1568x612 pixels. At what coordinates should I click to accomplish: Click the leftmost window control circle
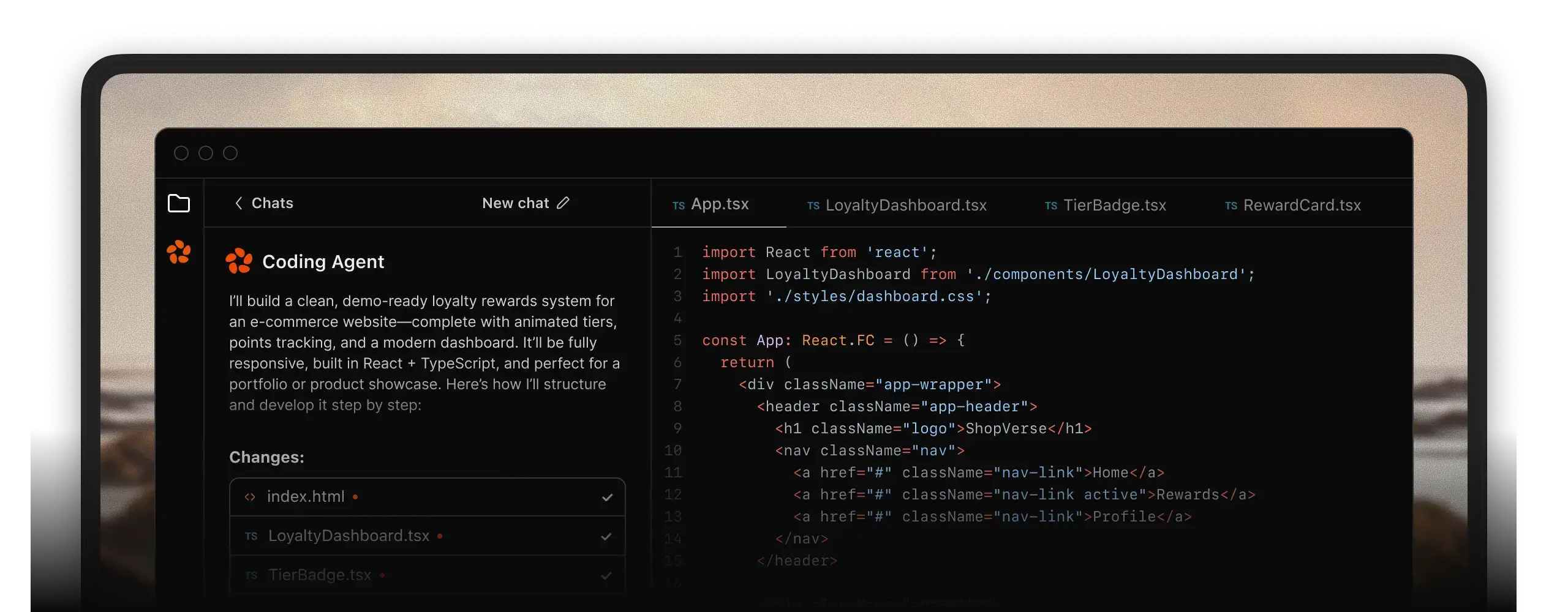(x=181, y=153)
